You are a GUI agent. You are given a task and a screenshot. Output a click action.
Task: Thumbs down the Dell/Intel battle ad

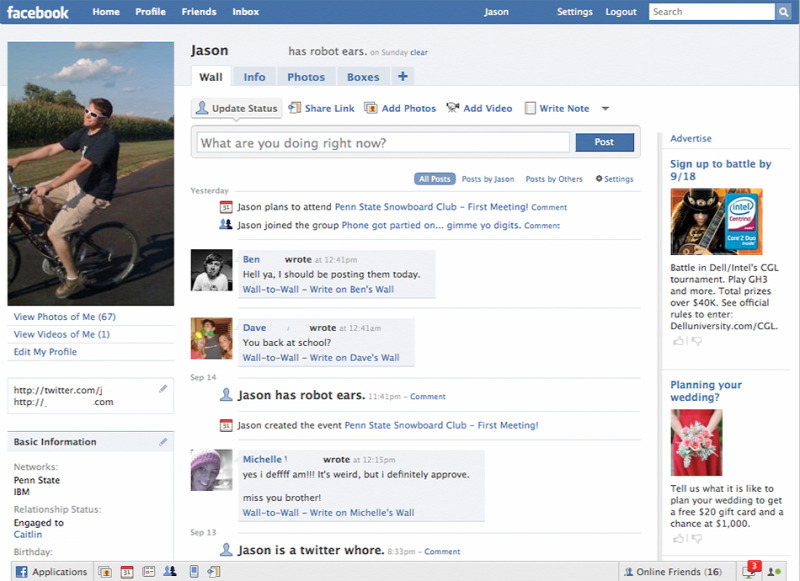[x=696, y=341]
